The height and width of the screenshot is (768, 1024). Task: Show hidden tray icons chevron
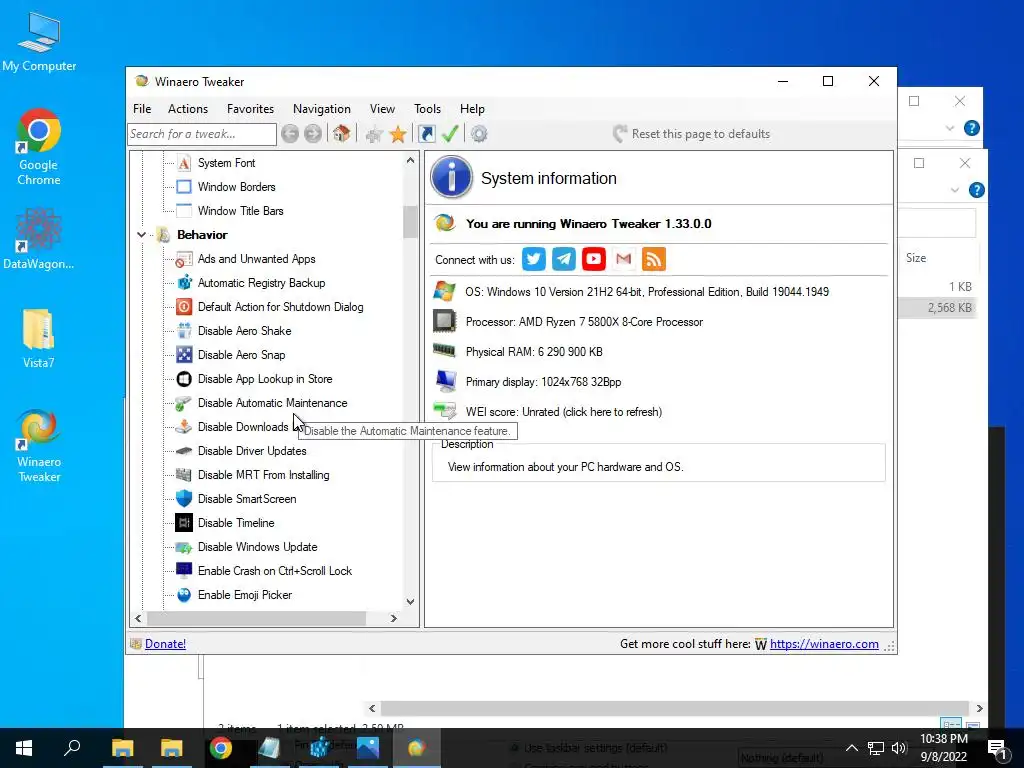tap(852, 748)
